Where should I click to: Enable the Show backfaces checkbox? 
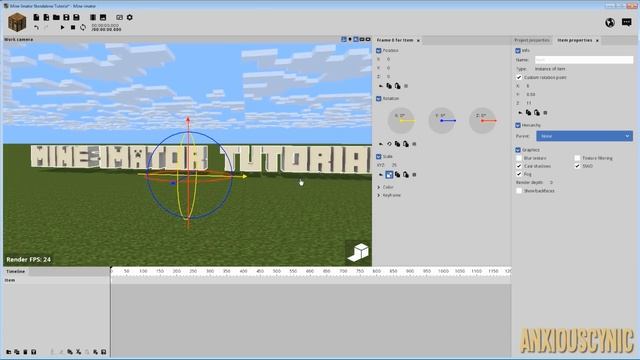coord(519,191)
